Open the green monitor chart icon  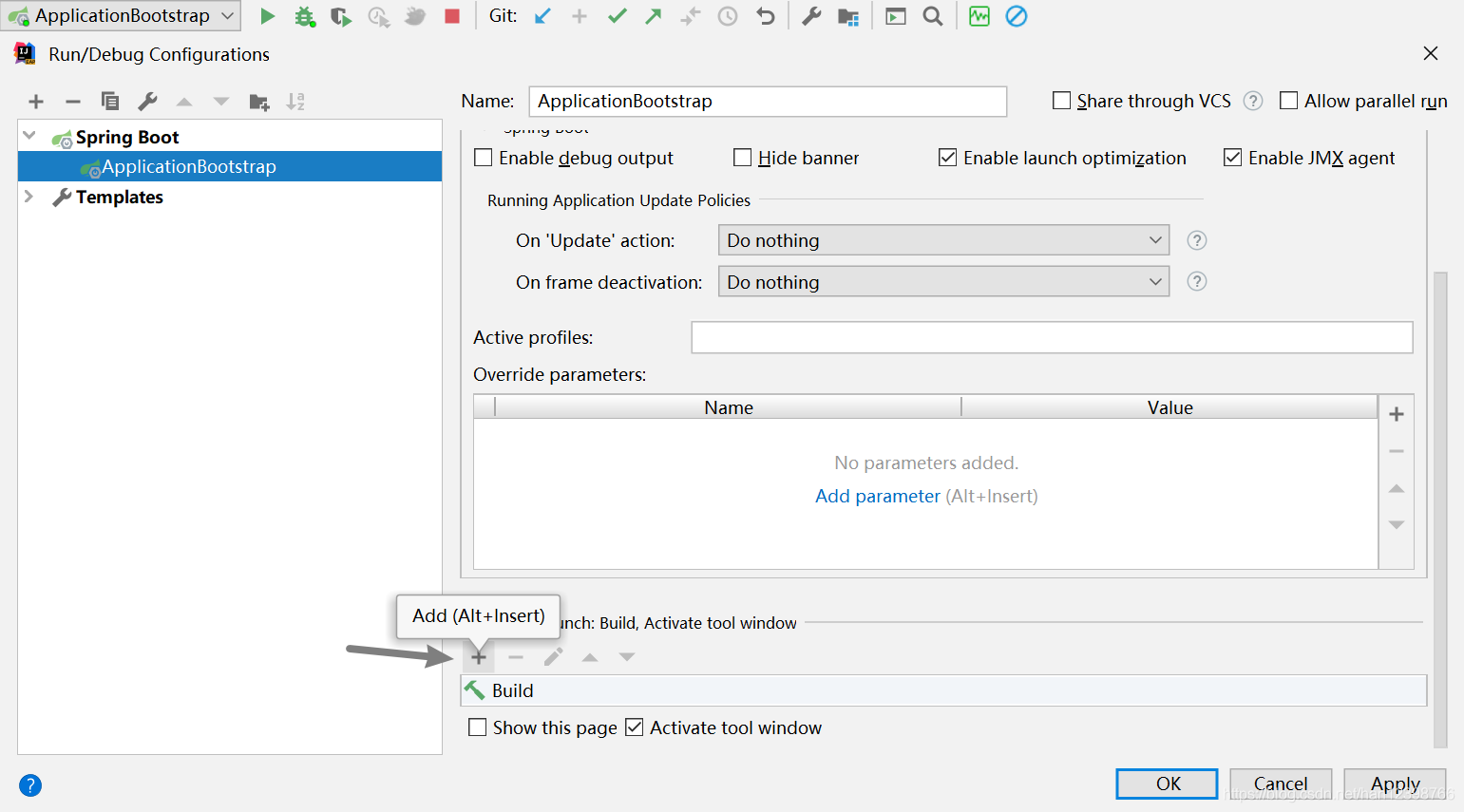click(x=979, y=16)
